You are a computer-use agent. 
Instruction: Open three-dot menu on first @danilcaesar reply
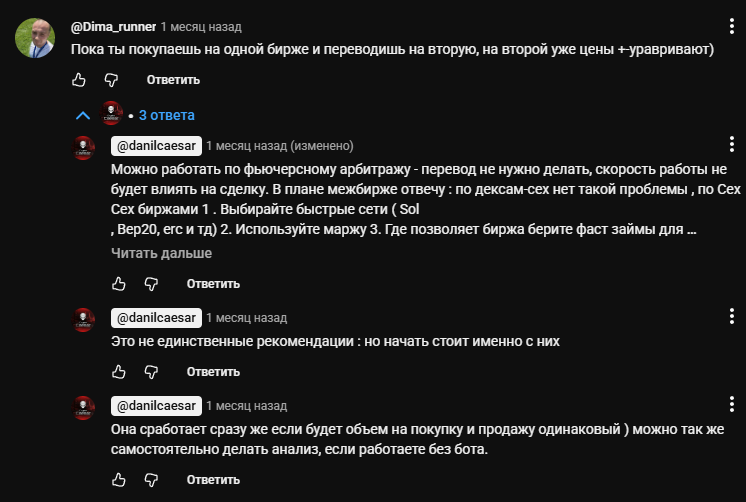tap(731, 147)
